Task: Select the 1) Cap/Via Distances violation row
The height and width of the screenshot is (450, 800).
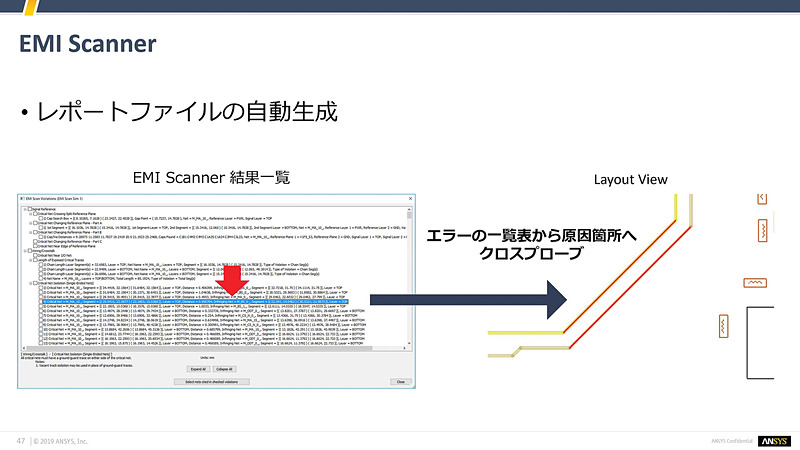Action: pos(224,237)
